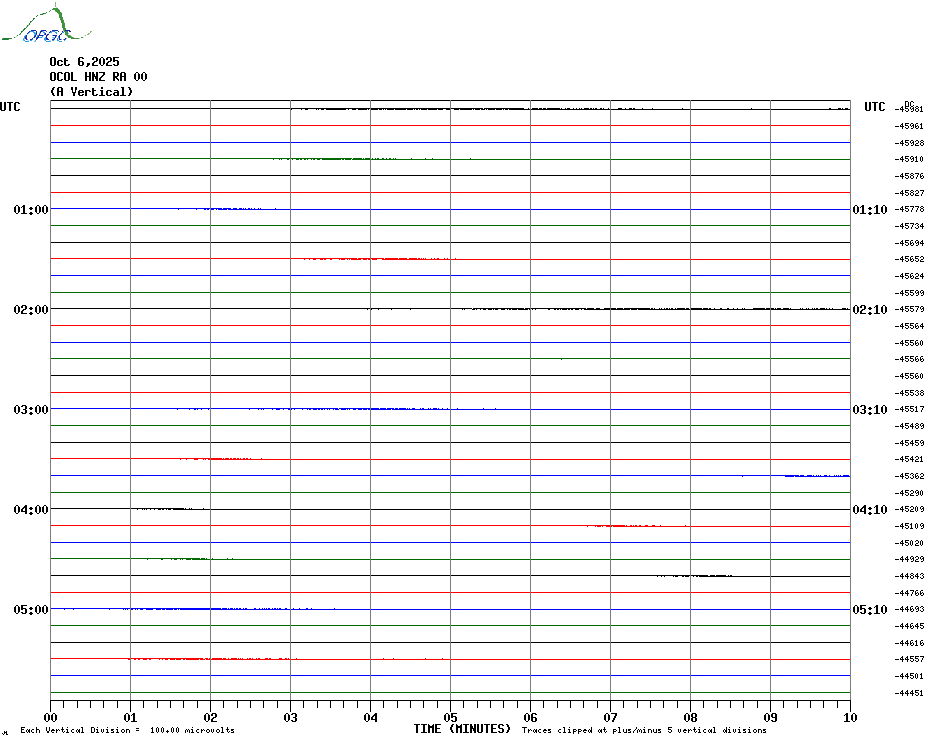Click the 01:10 label on right axis
930x744 pixels.
[x=869, y=210]
